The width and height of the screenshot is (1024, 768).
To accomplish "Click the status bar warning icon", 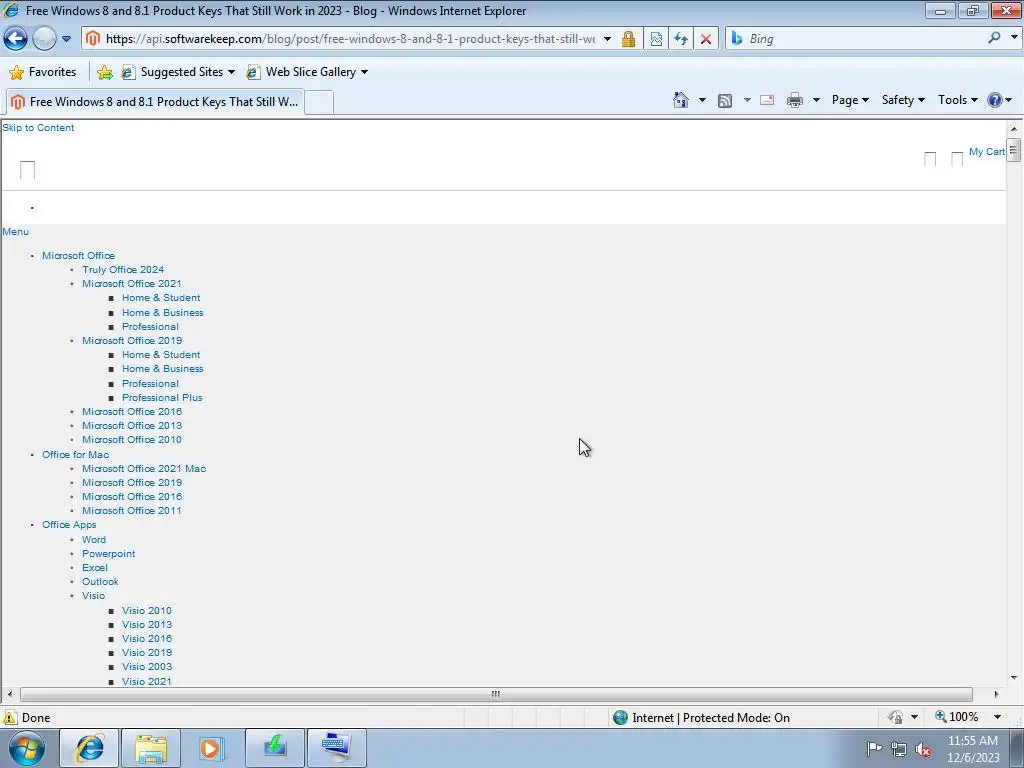I will coord(10,717).
